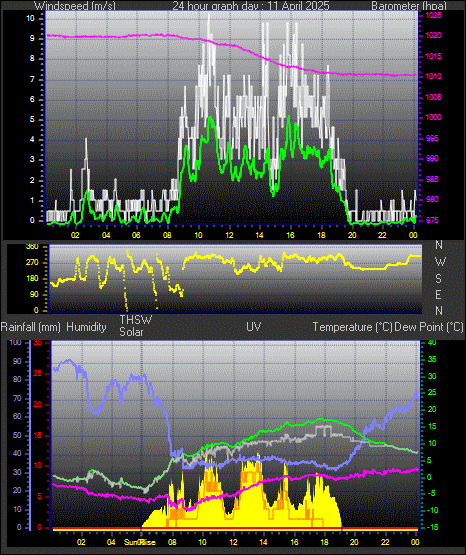Image resolution: width=466 pixels, height=555 pixels.
Task: Click wind direction scale value 180
Action: 32,279
